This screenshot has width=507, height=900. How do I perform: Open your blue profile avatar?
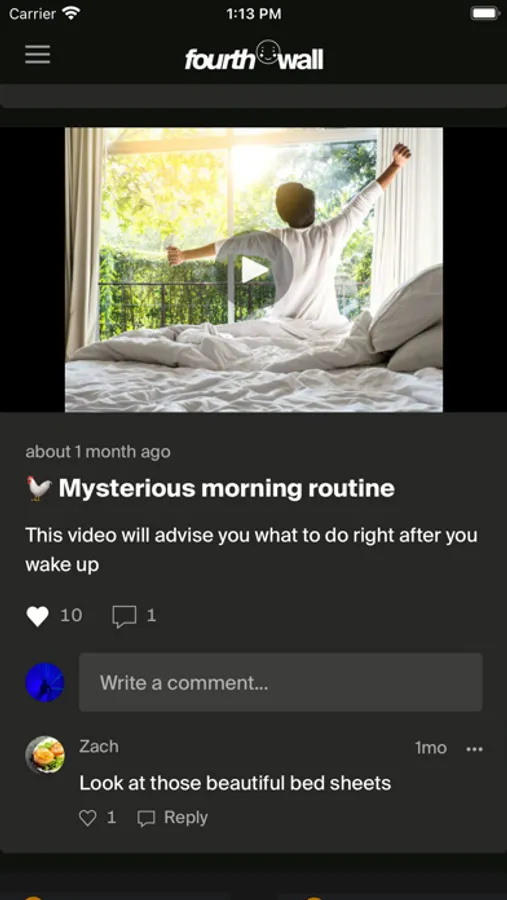45,682
